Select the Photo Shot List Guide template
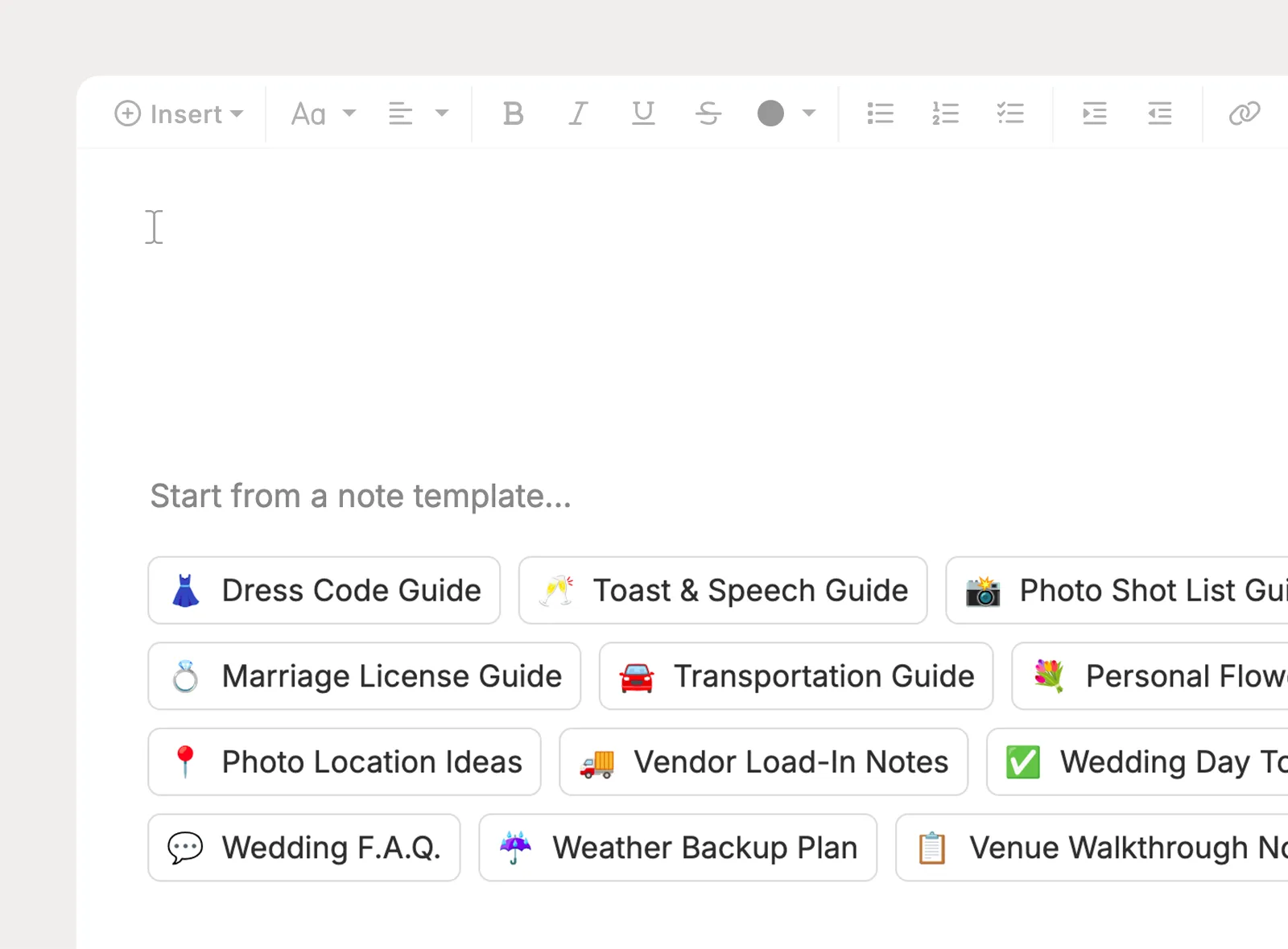The width and height of the screenshot is (1288, 949). [1117, 590]
